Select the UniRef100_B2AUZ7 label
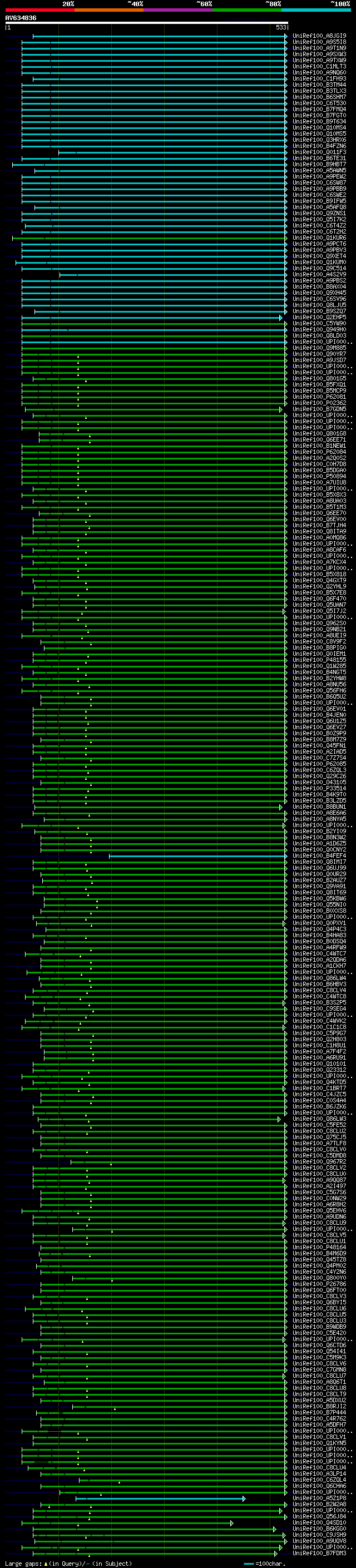The height and width of the screenshot is (1568, 356). (x=319, y=880)
